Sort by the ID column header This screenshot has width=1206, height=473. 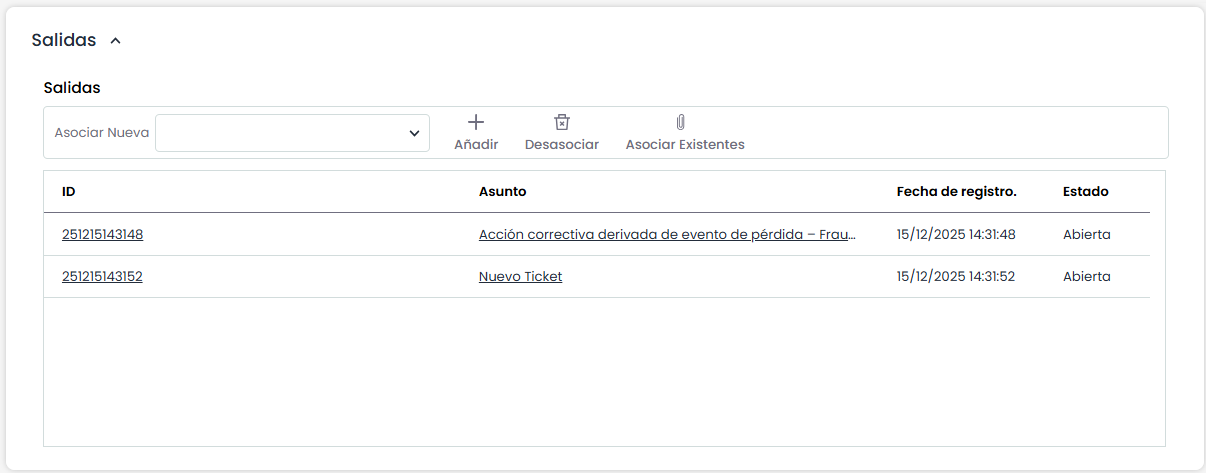[x=69, y=192]
